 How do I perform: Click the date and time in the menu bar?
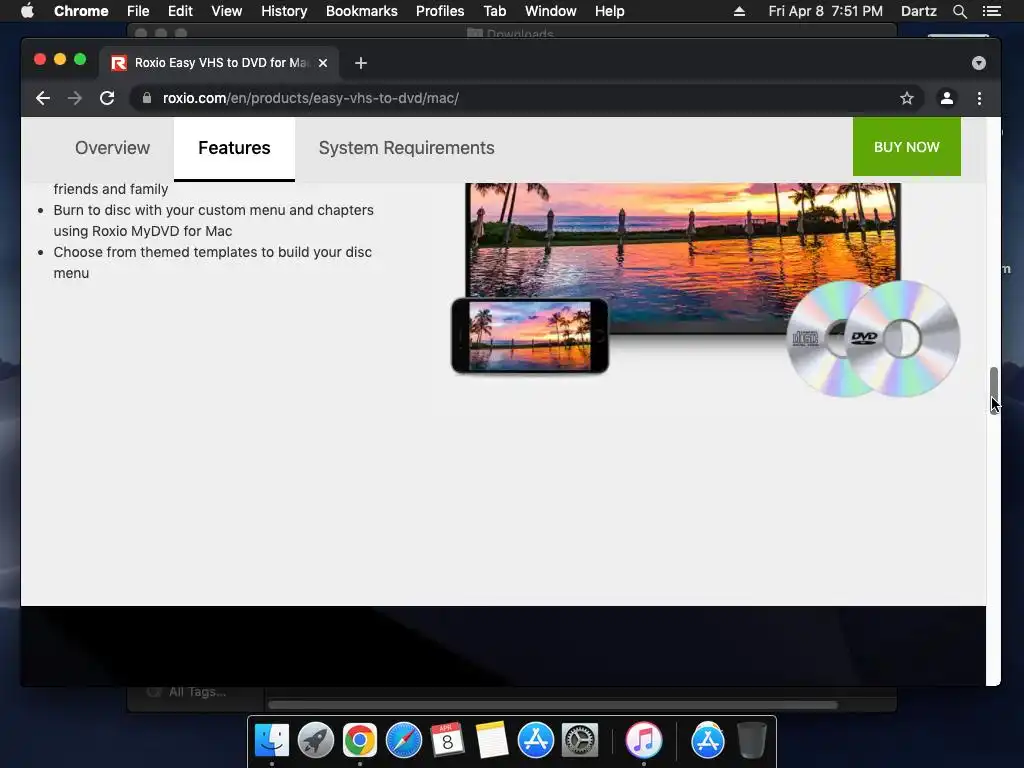[x=825, y=11]
